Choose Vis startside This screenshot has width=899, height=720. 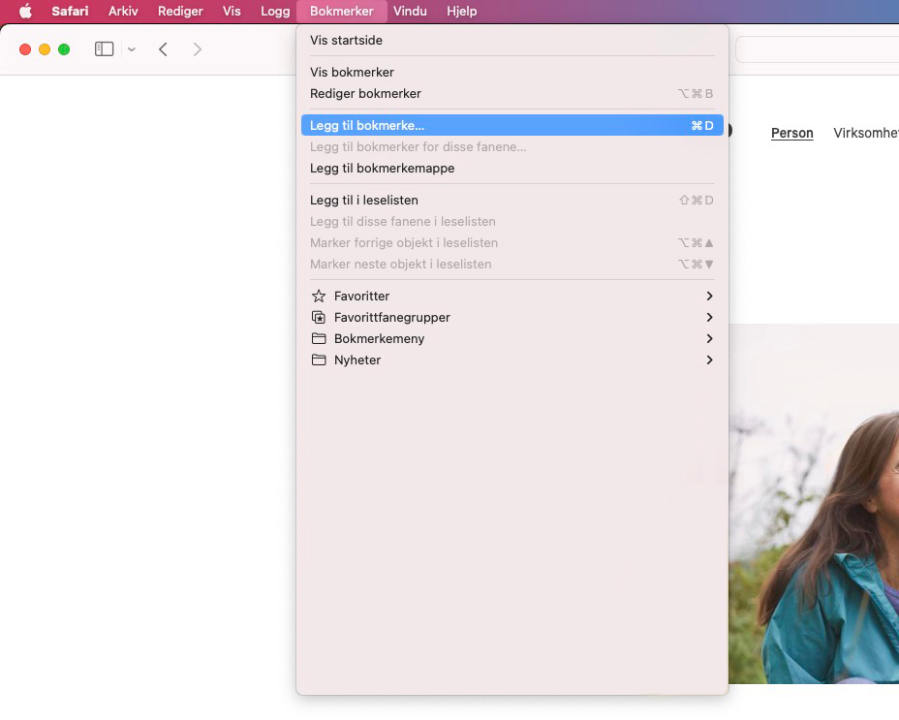pyautogui.click(x=512, y=40)
